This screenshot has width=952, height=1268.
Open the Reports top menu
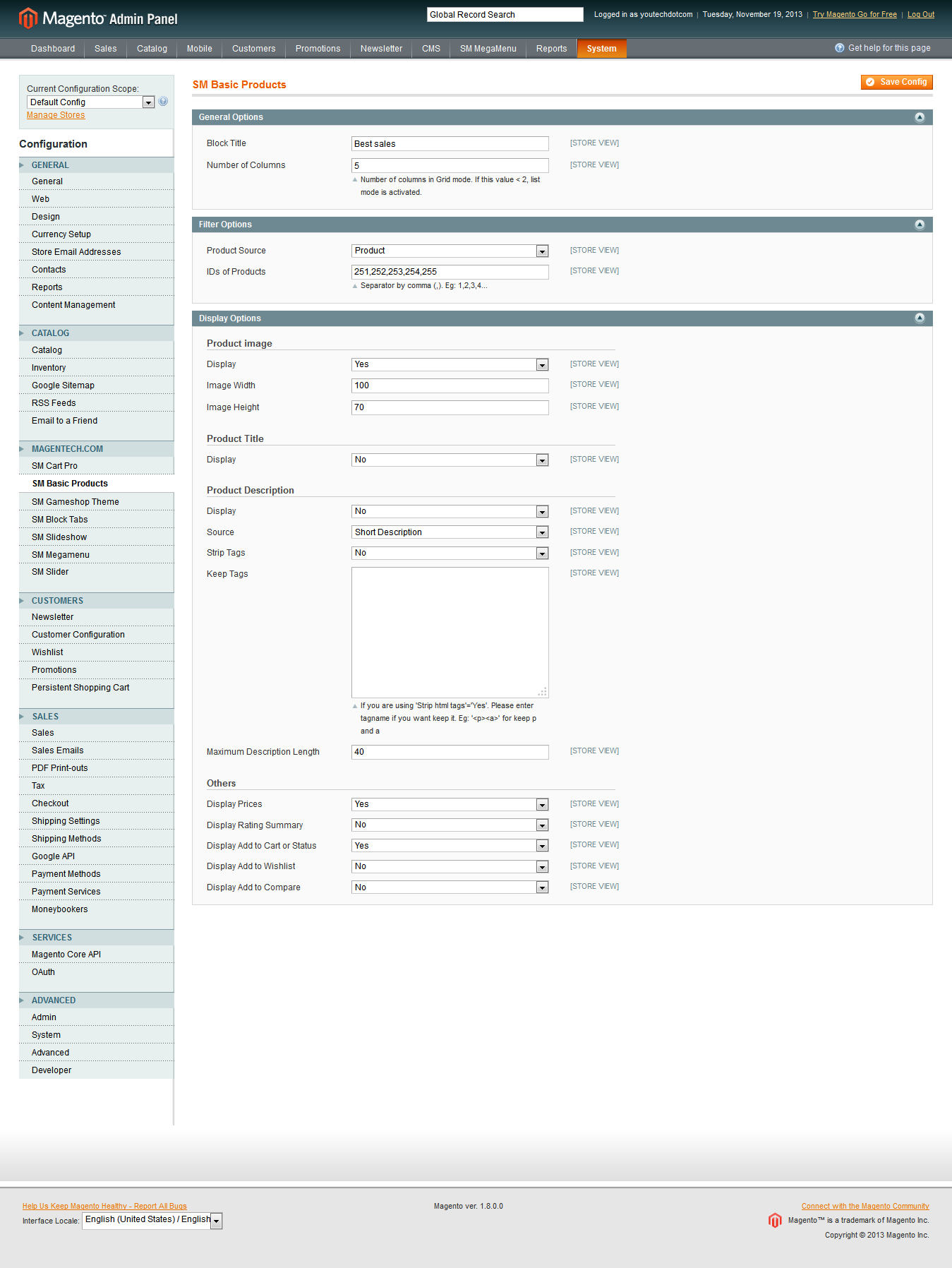tap(551, 49)
